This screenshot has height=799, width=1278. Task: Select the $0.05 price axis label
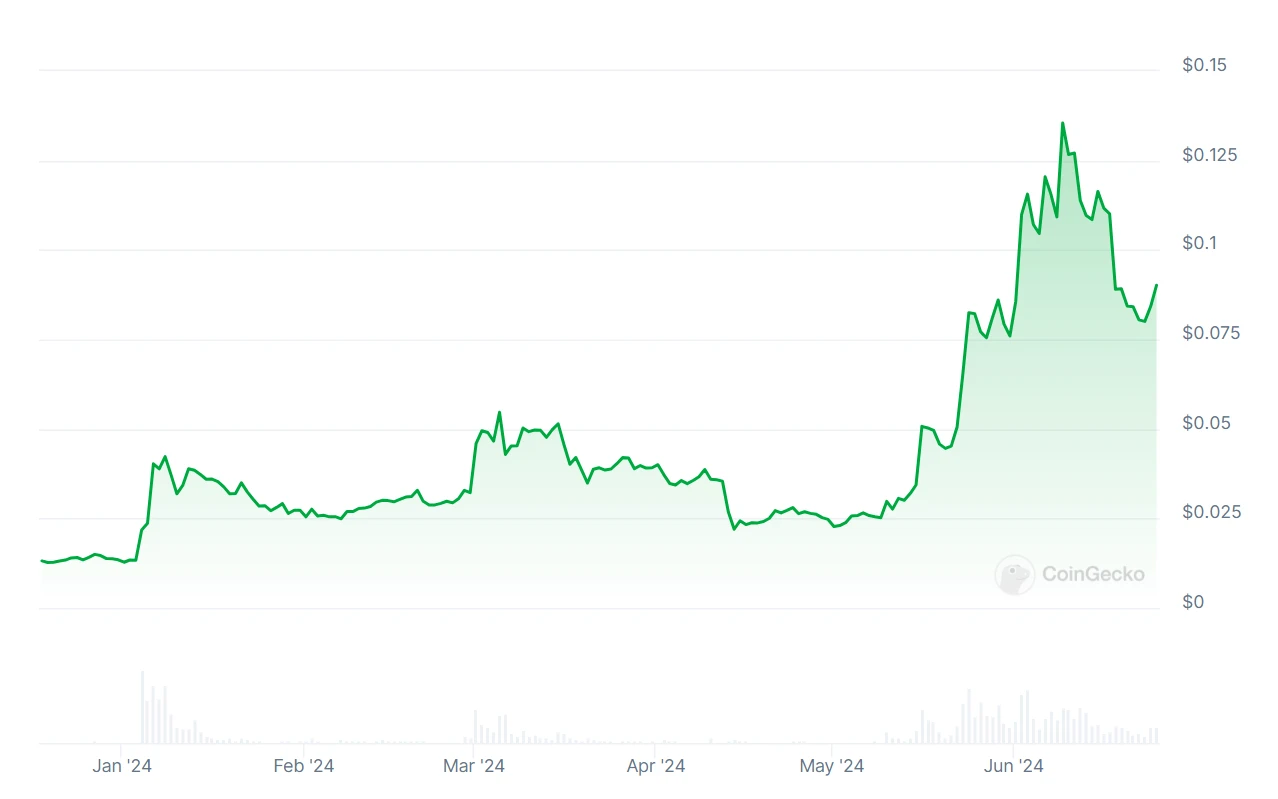1204,423
